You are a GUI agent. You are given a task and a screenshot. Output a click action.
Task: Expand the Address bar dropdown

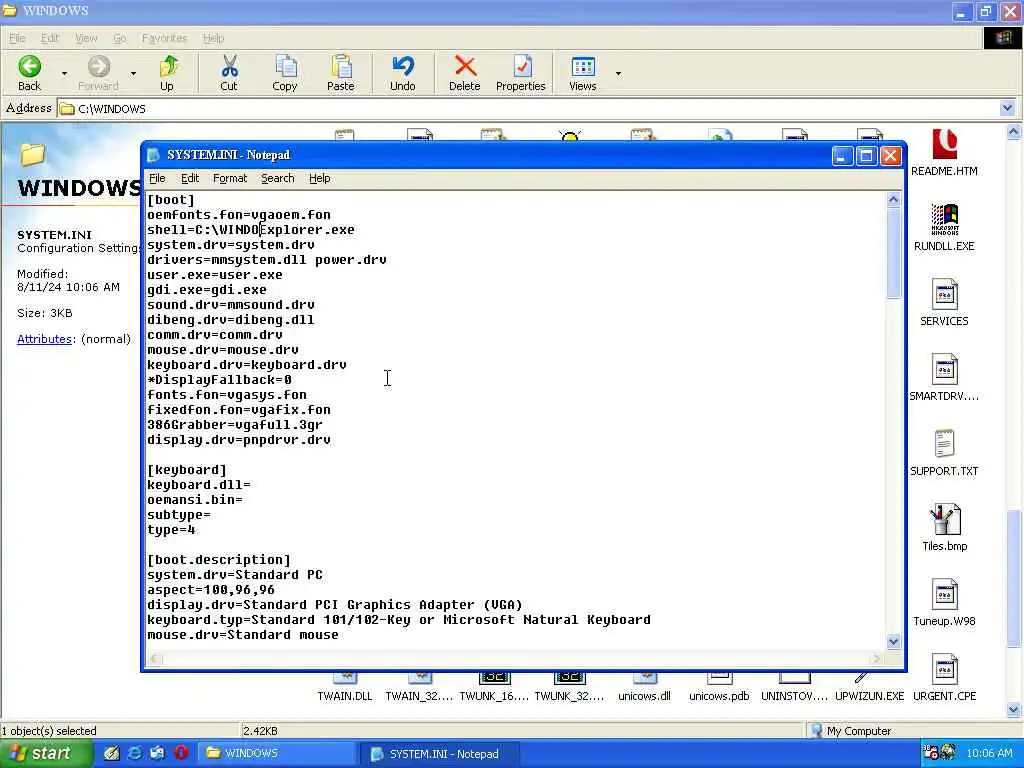pyautogui.click(x=1007, y=108)
